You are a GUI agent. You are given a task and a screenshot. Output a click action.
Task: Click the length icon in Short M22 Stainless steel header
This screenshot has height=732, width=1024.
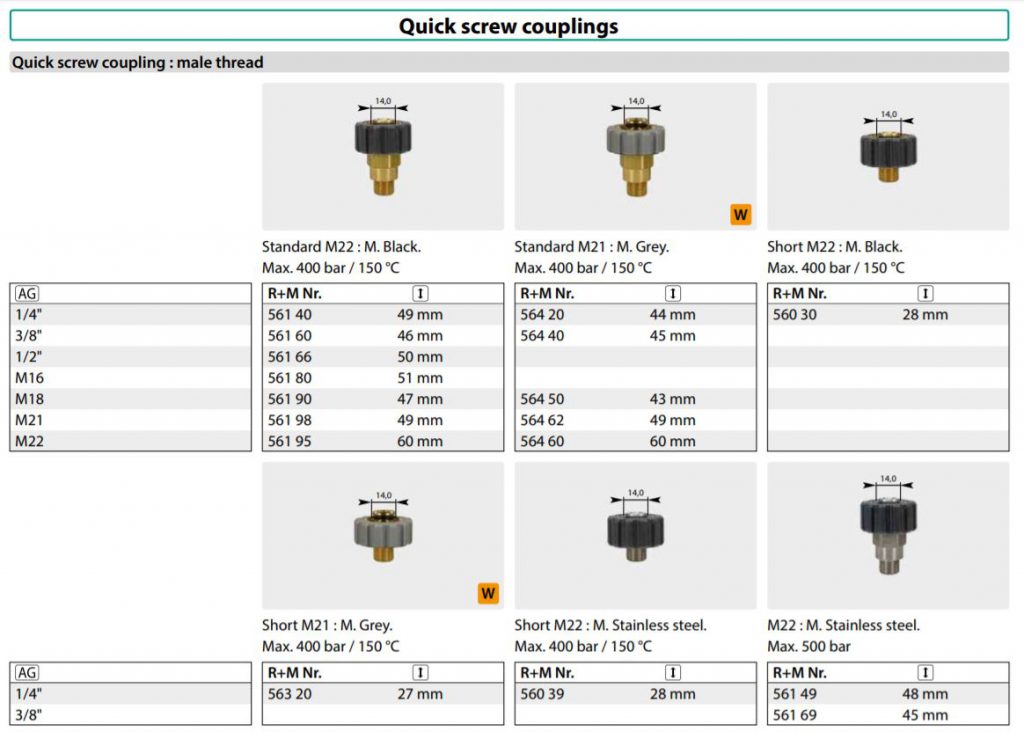(673, 673)
